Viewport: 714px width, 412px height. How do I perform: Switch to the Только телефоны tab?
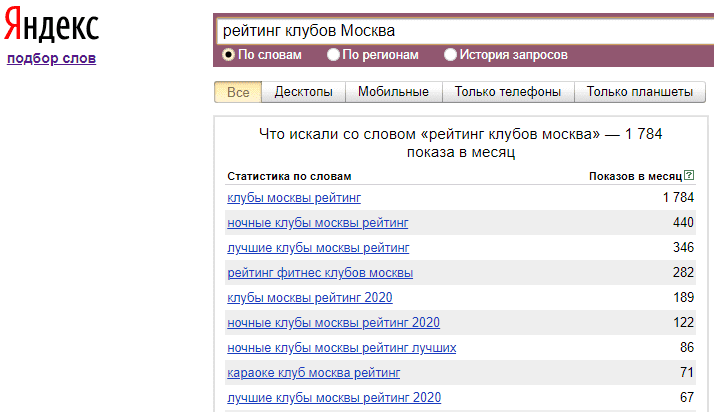tap(508, 92)
